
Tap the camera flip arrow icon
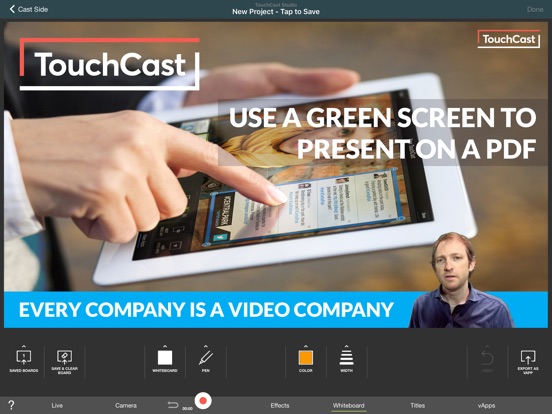point(173,405)
